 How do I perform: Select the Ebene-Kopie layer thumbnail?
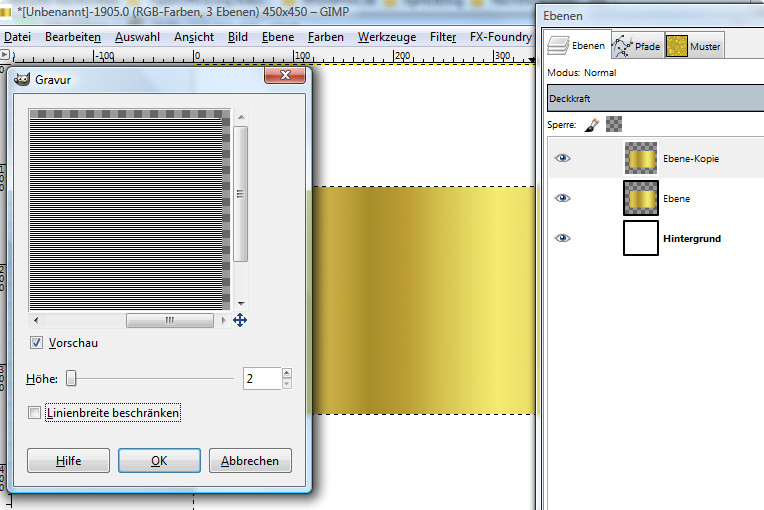(640, 159)
